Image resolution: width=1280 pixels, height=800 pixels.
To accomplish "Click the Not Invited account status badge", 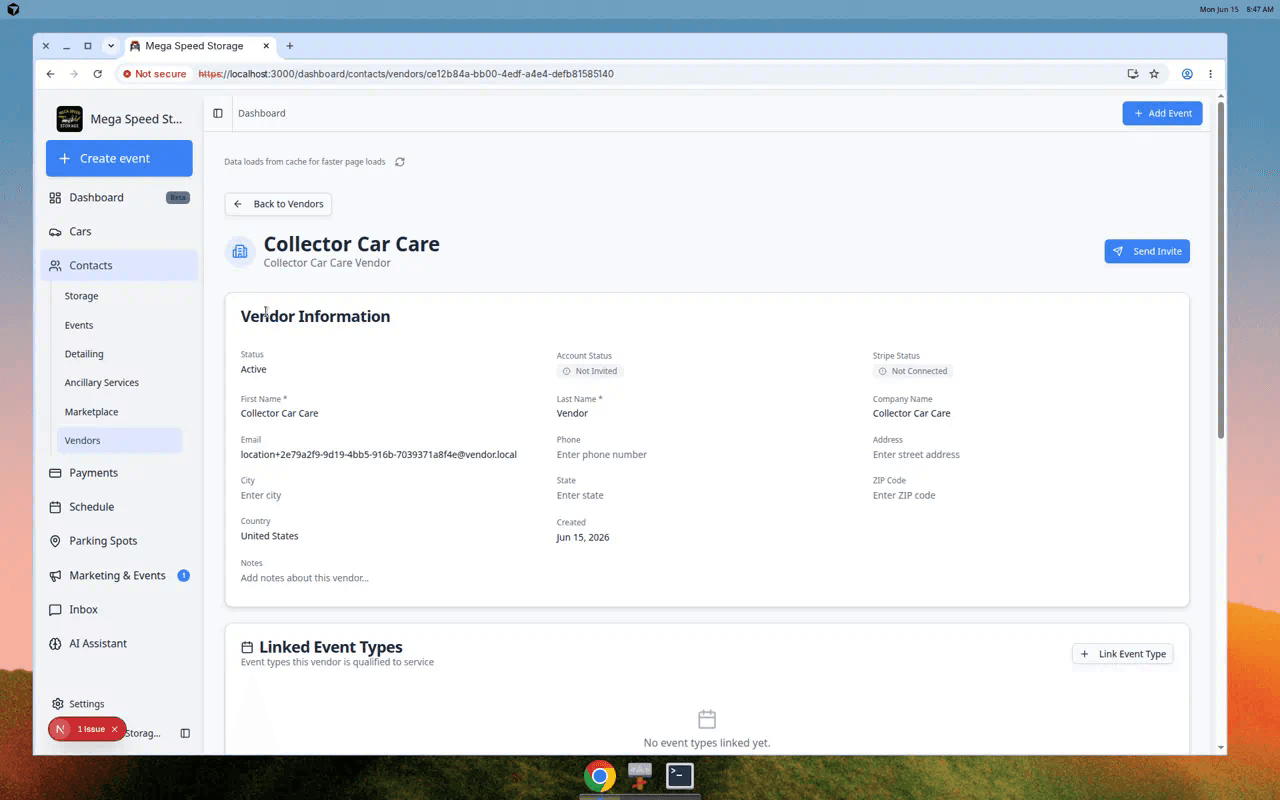I will pyautogui.click(x=590, y=371).
